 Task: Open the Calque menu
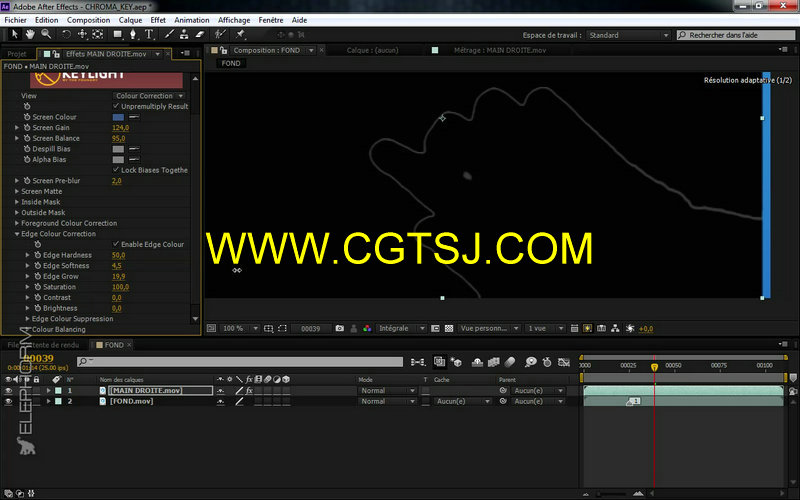pyautogui.click(x=130, y=20)
